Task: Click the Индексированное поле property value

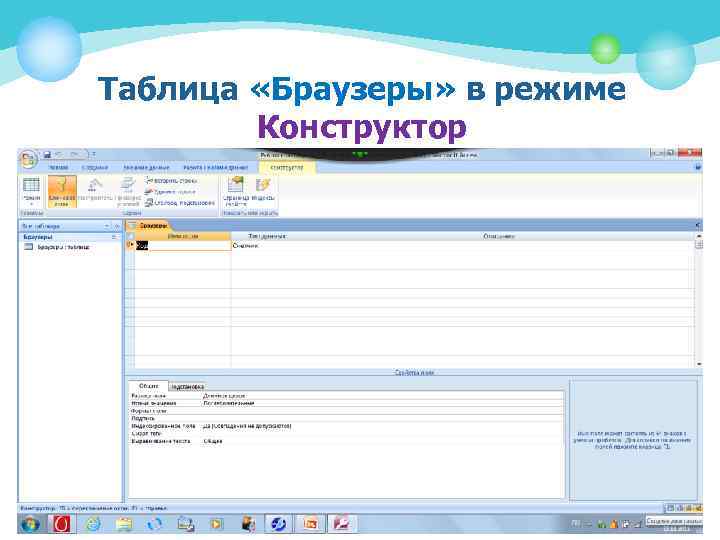Action: 382,426
